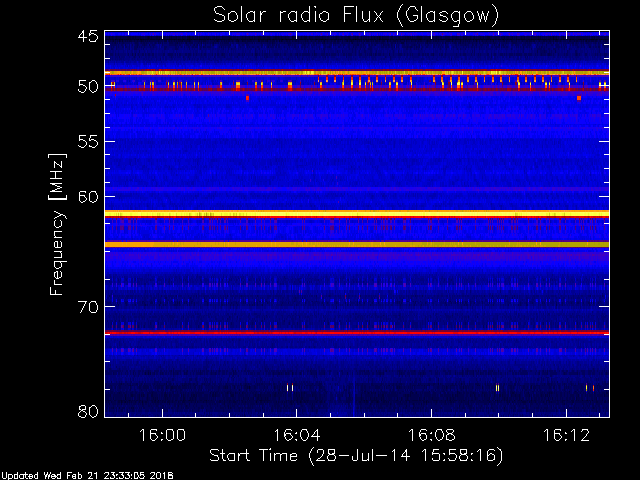Click the 55 MHz frequency tick label
The image size is (640, 480).
(x=87, y=142)
